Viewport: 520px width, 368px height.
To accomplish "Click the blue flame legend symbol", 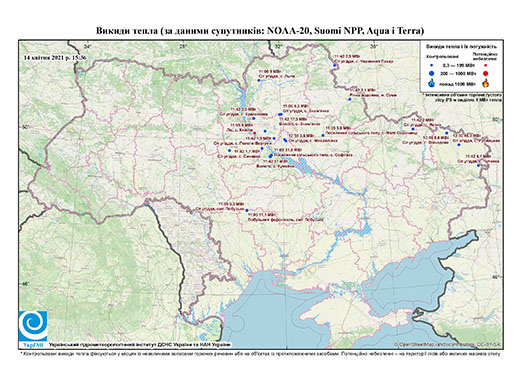I will (x=431, y=83).
